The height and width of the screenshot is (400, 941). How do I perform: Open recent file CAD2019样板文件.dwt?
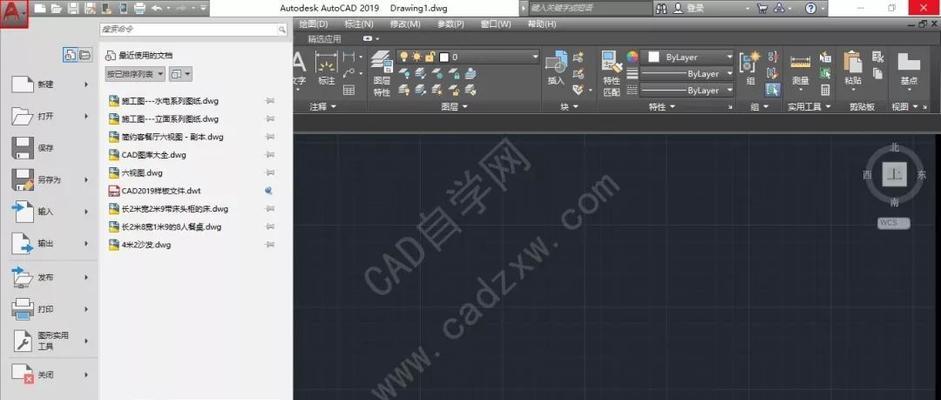pyautogui.click(x=155, y=191)
